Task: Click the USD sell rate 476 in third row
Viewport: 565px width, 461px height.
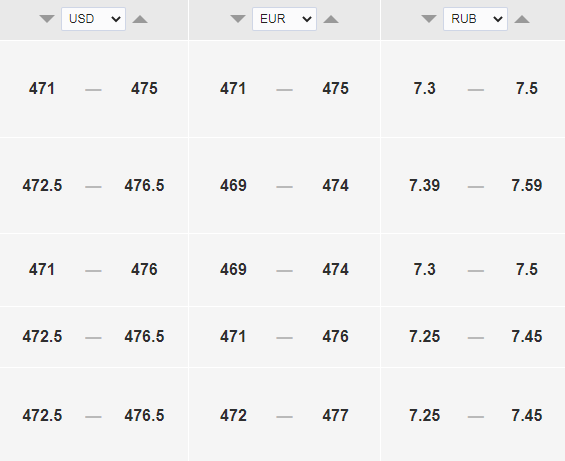Action: pyautogui.click(x=144, y=270)
